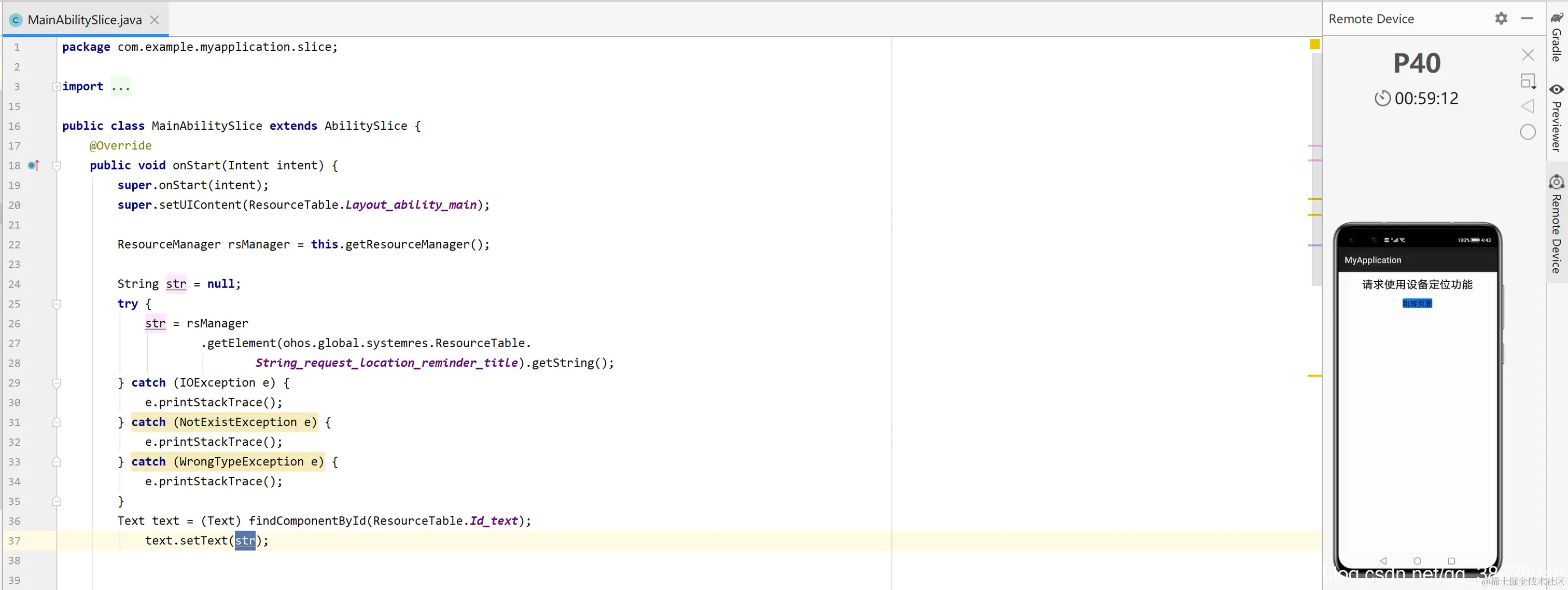Click the selected str in setText call
This screenshot has height=590, width=1568.
pyautogui.click(x=245, y=540)
